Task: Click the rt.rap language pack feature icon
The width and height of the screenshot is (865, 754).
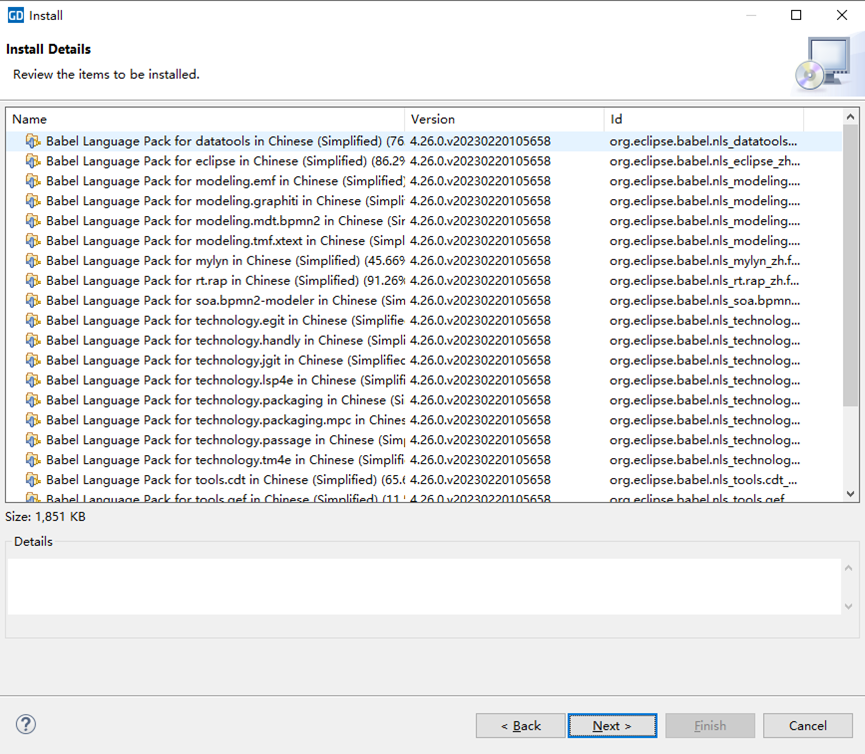Action: tap(33, 281)
